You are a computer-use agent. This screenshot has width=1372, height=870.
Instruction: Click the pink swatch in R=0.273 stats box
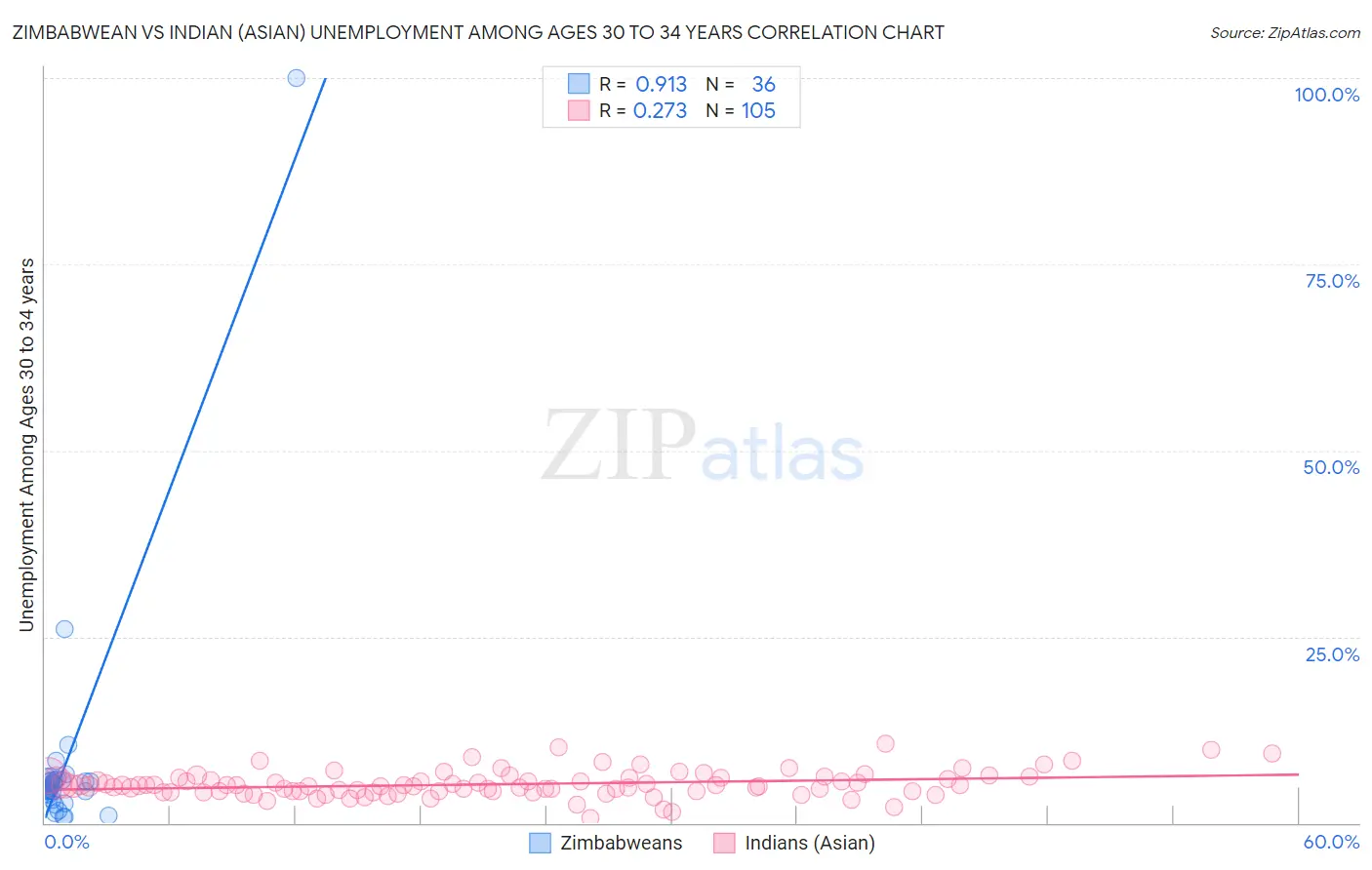(x=579, y=110)
